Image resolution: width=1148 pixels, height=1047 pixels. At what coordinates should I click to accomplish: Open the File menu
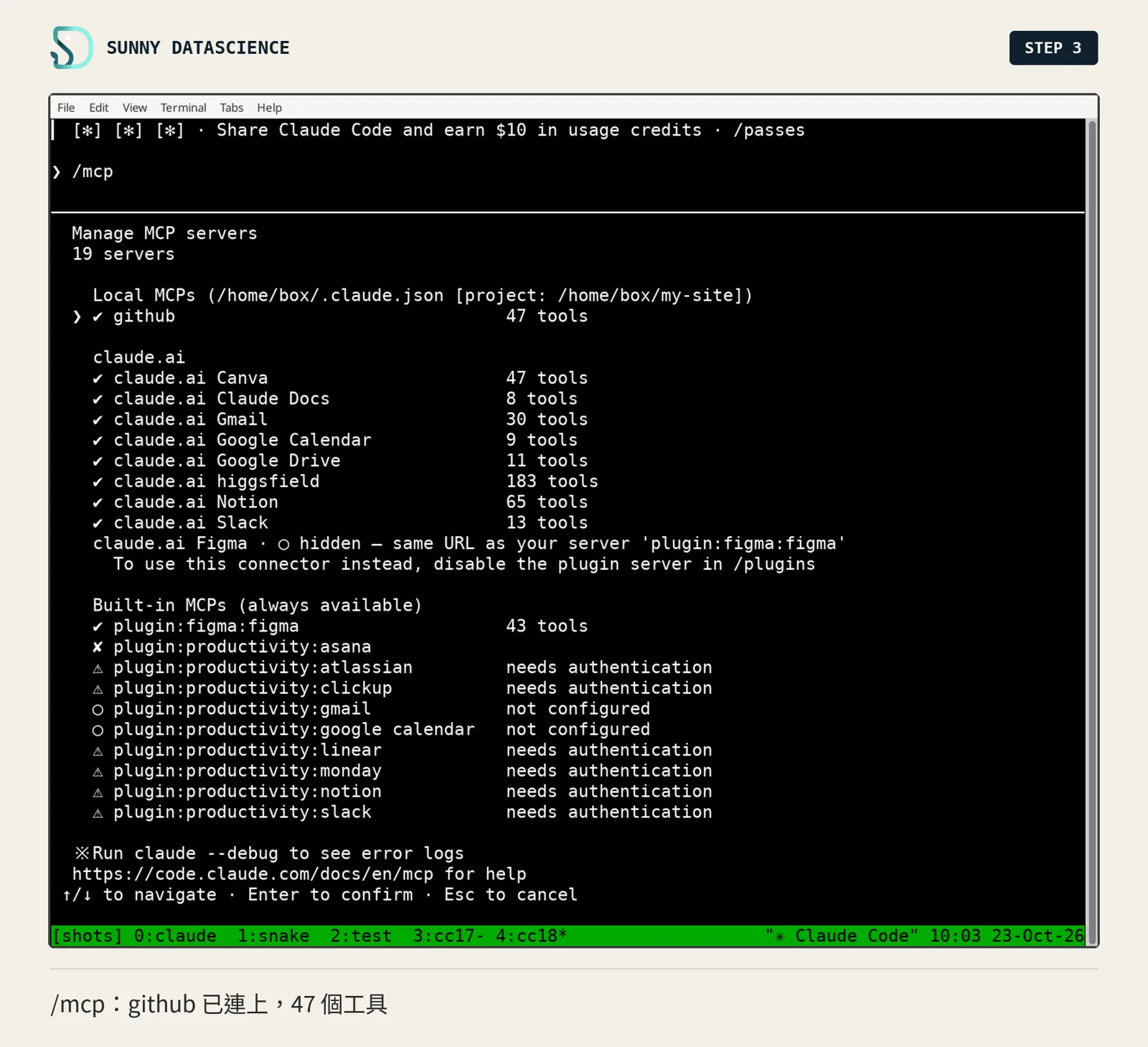tap(66, 108)
